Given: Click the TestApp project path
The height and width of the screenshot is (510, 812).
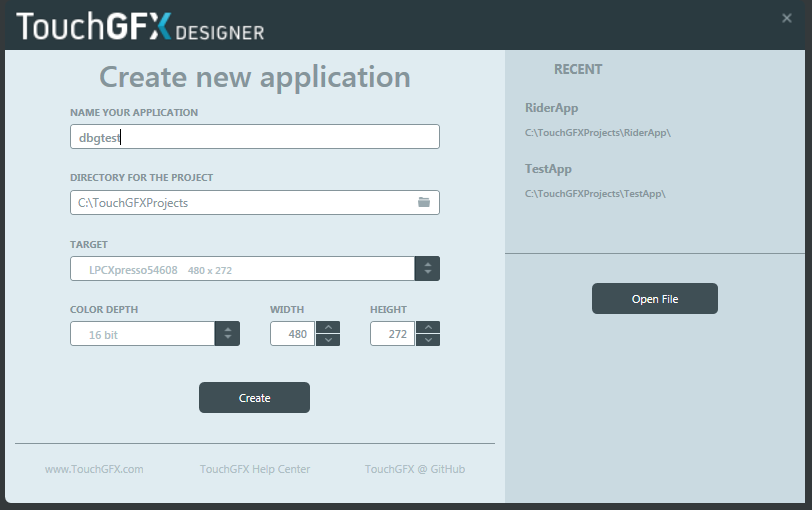Looking at the screenshot, I should click(595, 194).
